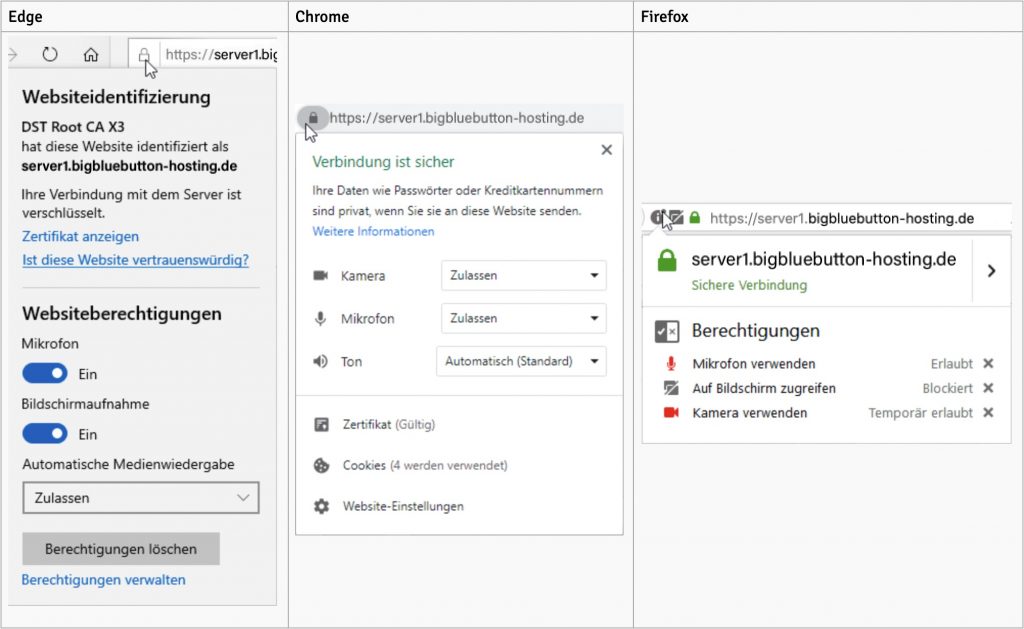Open Edge Automatische Medienwiedergabe dropdown
This screenshot has height=629, width=1024.
point(140,498)
